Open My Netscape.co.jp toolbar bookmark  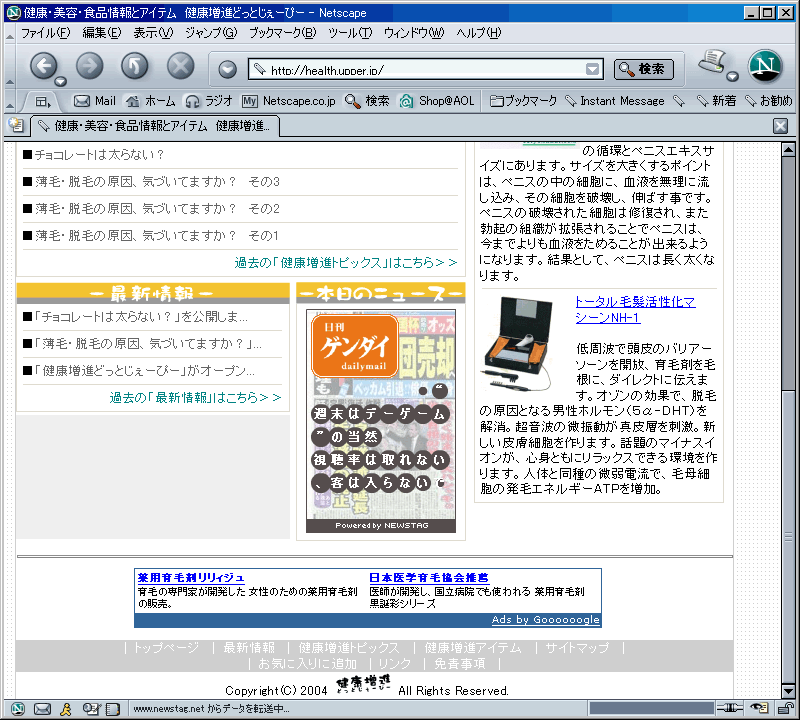[289, 101]
